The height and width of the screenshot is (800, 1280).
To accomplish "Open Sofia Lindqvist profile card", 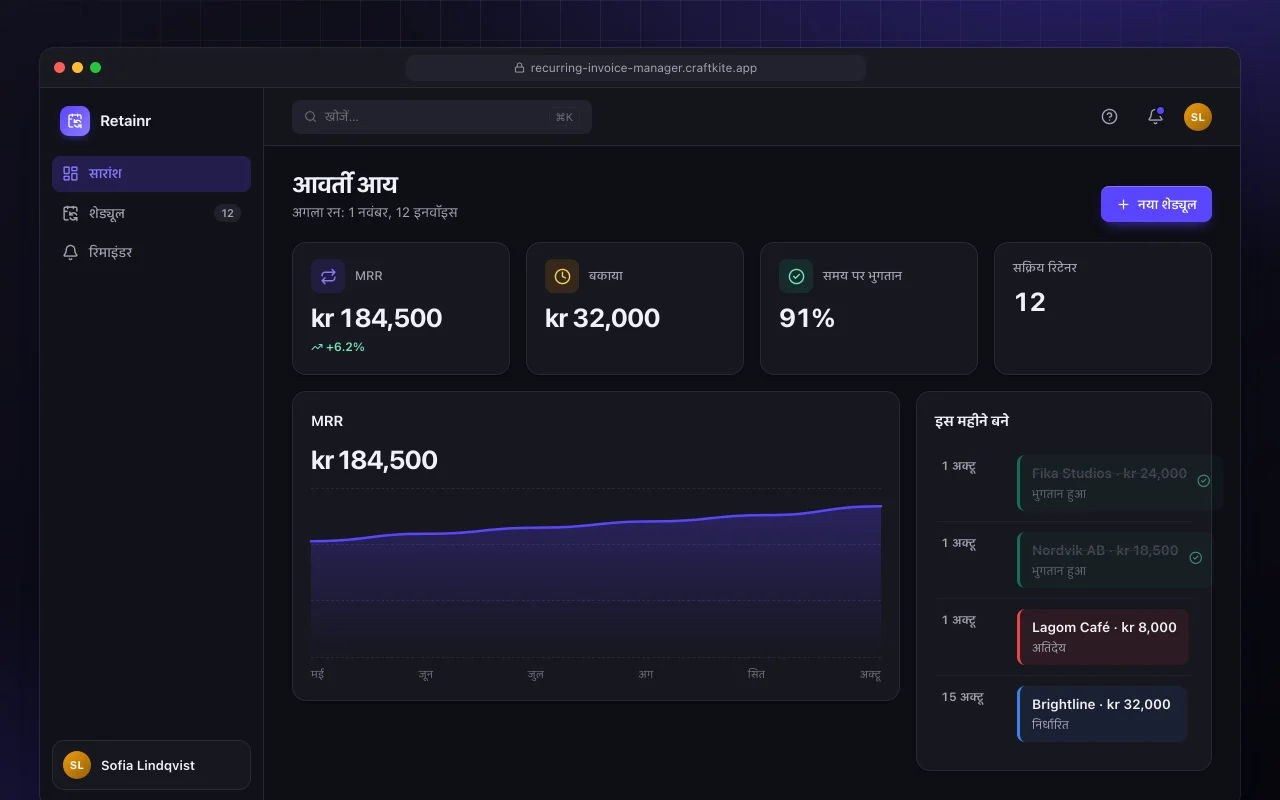I will tap(151, 765).
